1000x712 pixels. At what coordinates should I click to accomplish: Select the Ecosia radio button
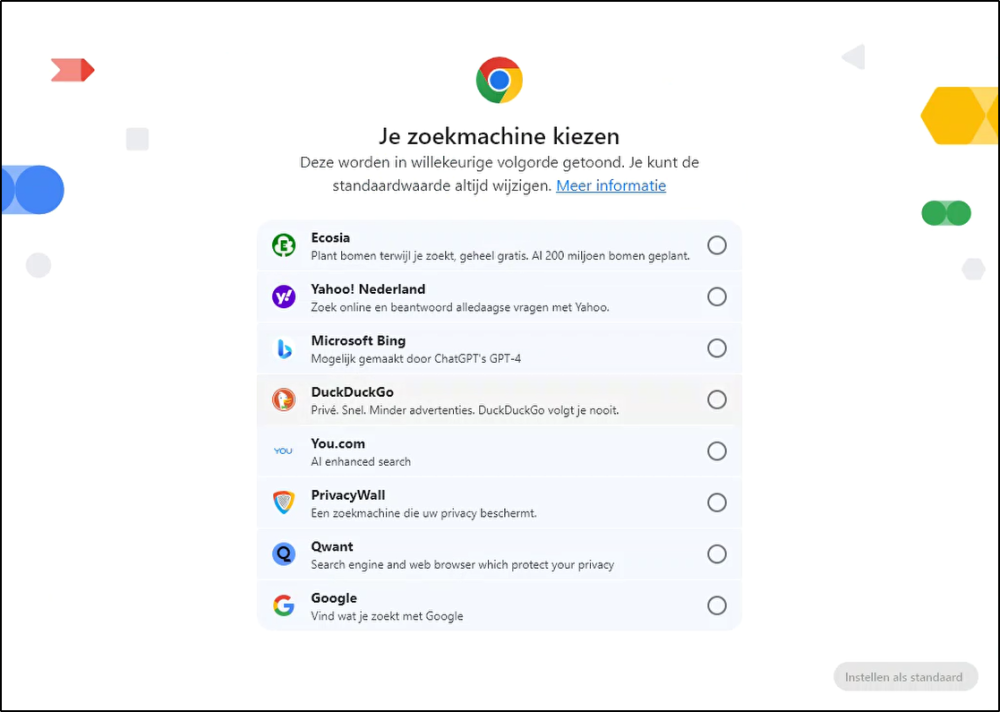click(x=717, y=245)
